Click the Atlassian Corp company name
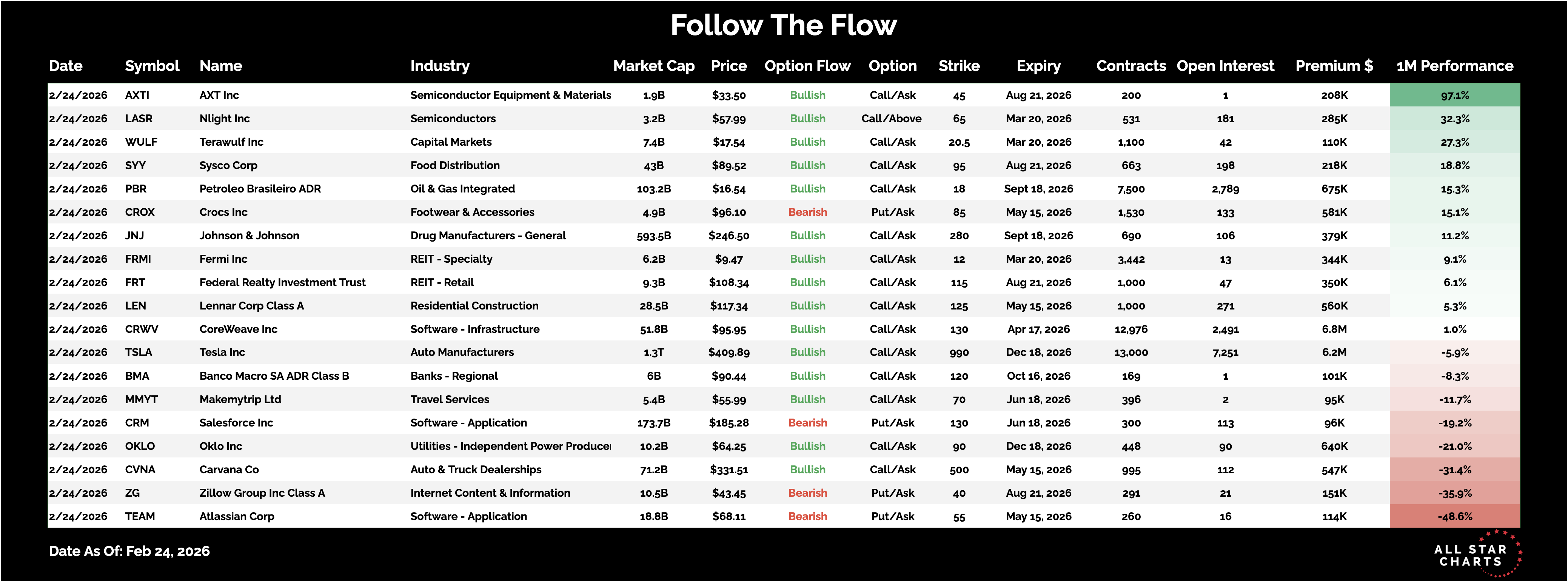This screenshot has width=1568, height=582. click(x=237, y=516)
